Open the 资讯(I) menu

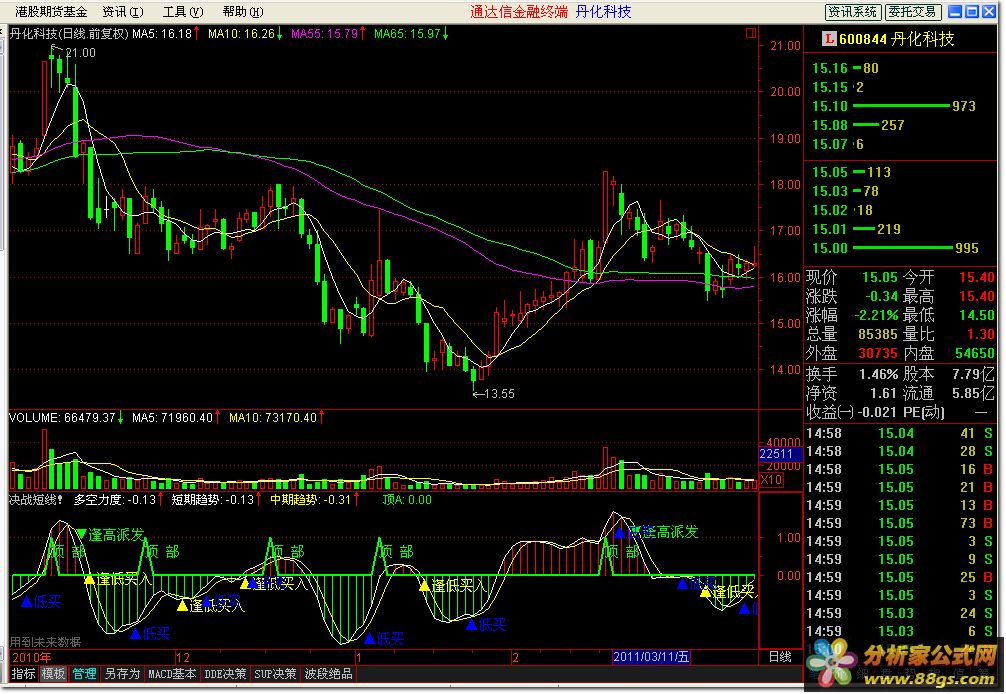[x=123, y=12]
